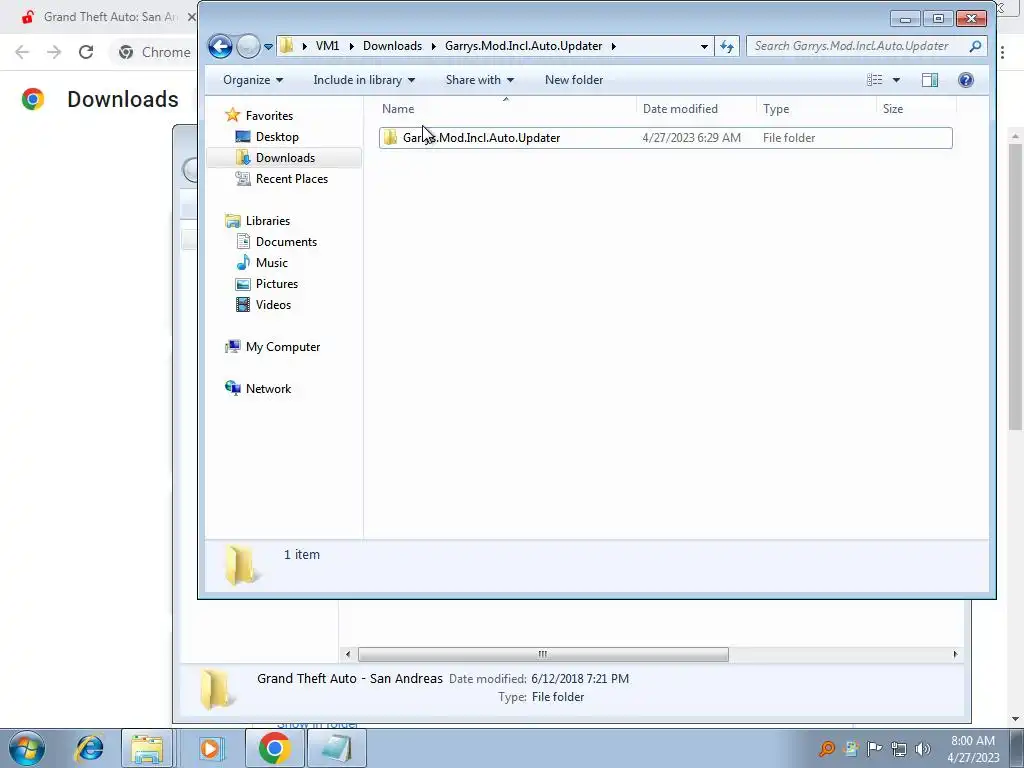The image size is (1024, 768).
Task: Open the Videos library
Action: (x=273, y=304)
